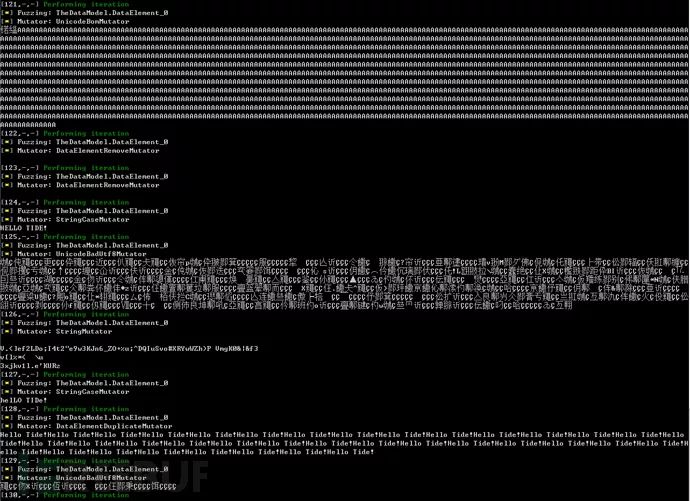Click the '[128,-,-] Performing iteration' line
The height and width of the screenshot is (501, 690).
(65, 409)
